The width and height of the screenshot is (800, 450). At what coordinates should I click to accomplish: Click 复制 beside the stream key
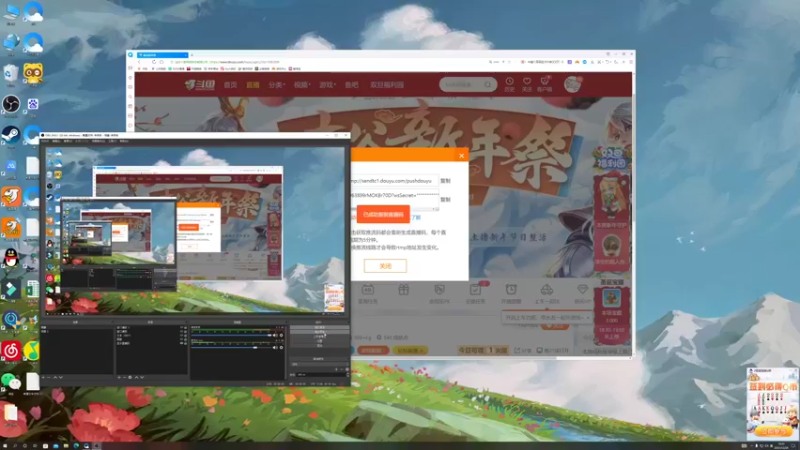(x=445, y=199)
